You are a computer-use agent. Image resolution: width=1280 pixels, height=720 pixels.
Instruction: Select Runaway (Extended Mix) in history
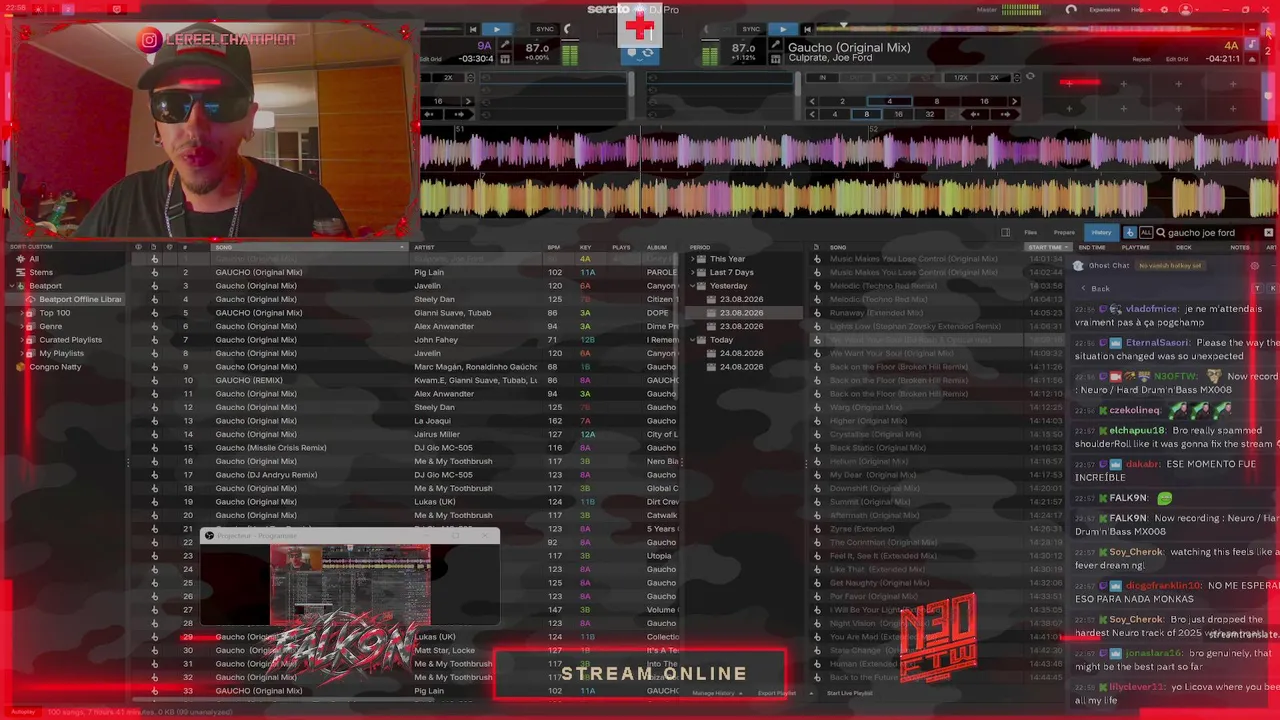876,313
